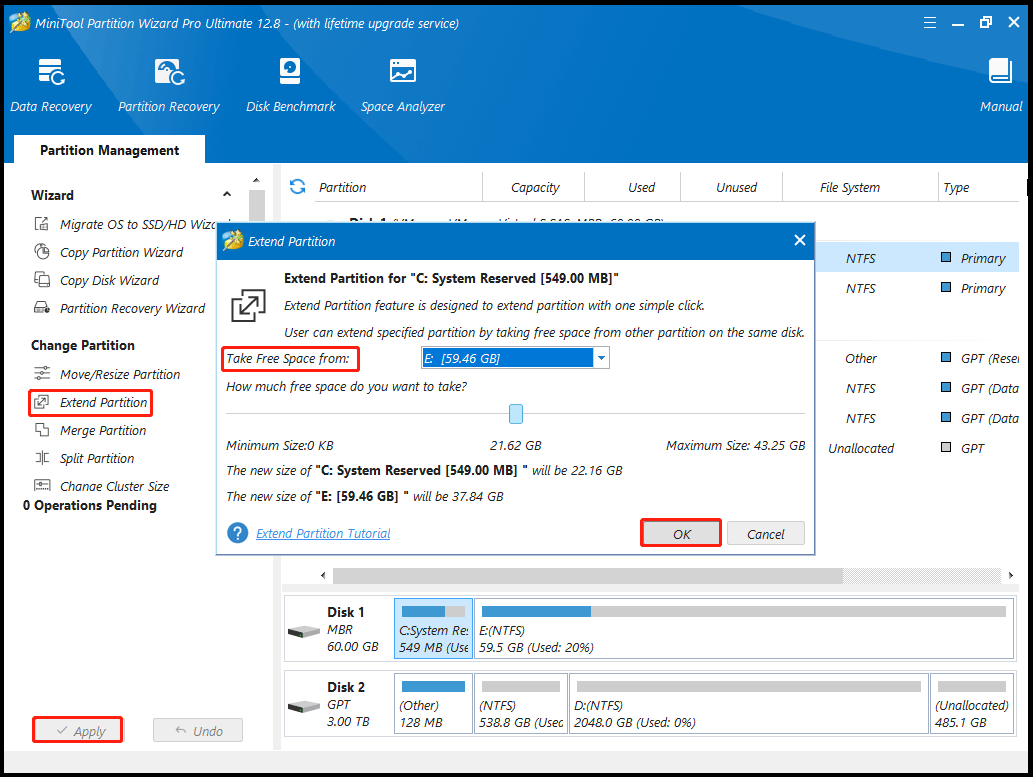Image resolution: width=1033 pixels, height=777 pixels.
Task: Select Split Partition in sidebar
Action: pyautogui.click(x=97, y=458)
